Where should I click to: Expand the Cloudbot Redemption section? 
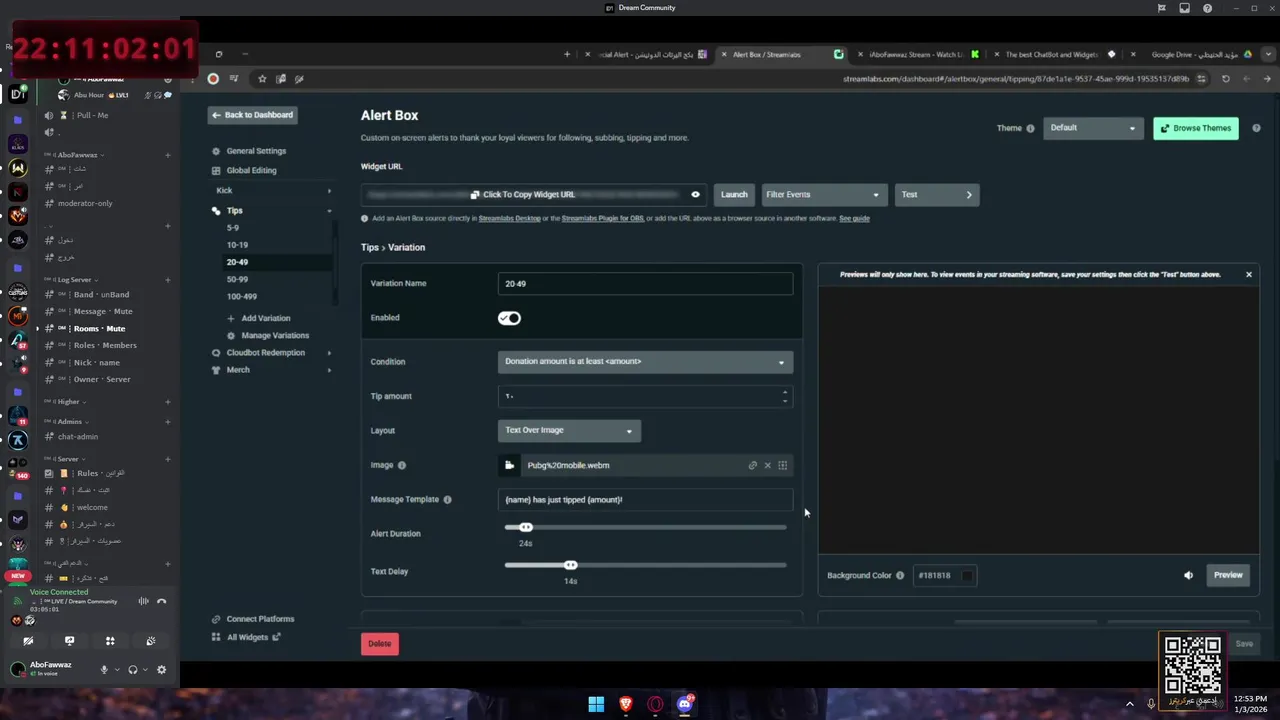329,353
